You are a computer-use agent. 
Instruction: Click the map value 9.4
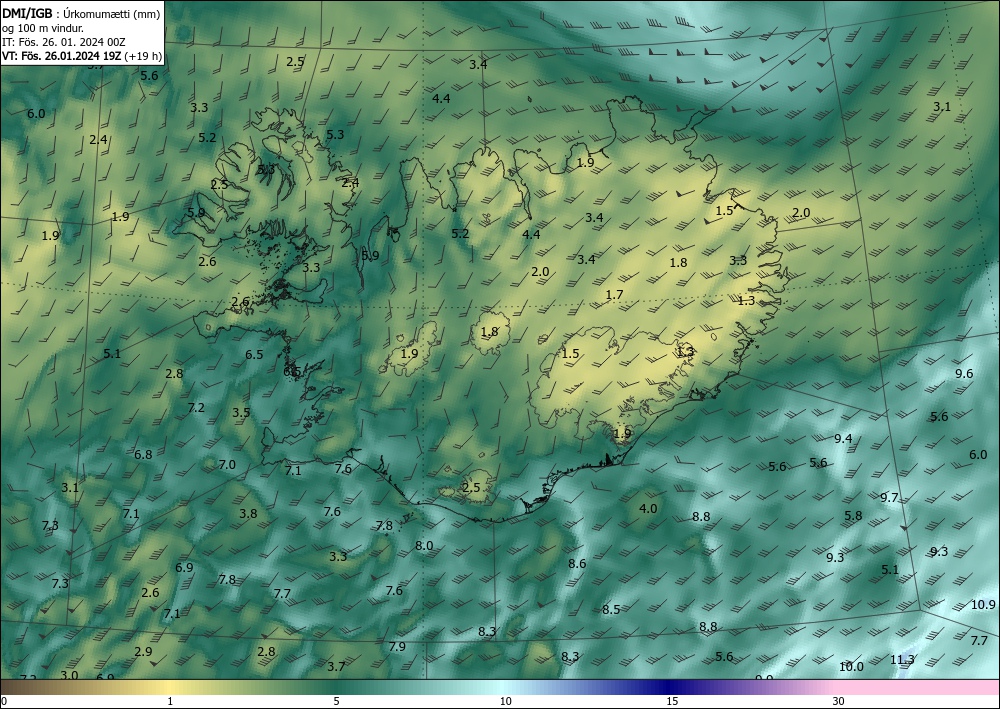tap(843, 438)
